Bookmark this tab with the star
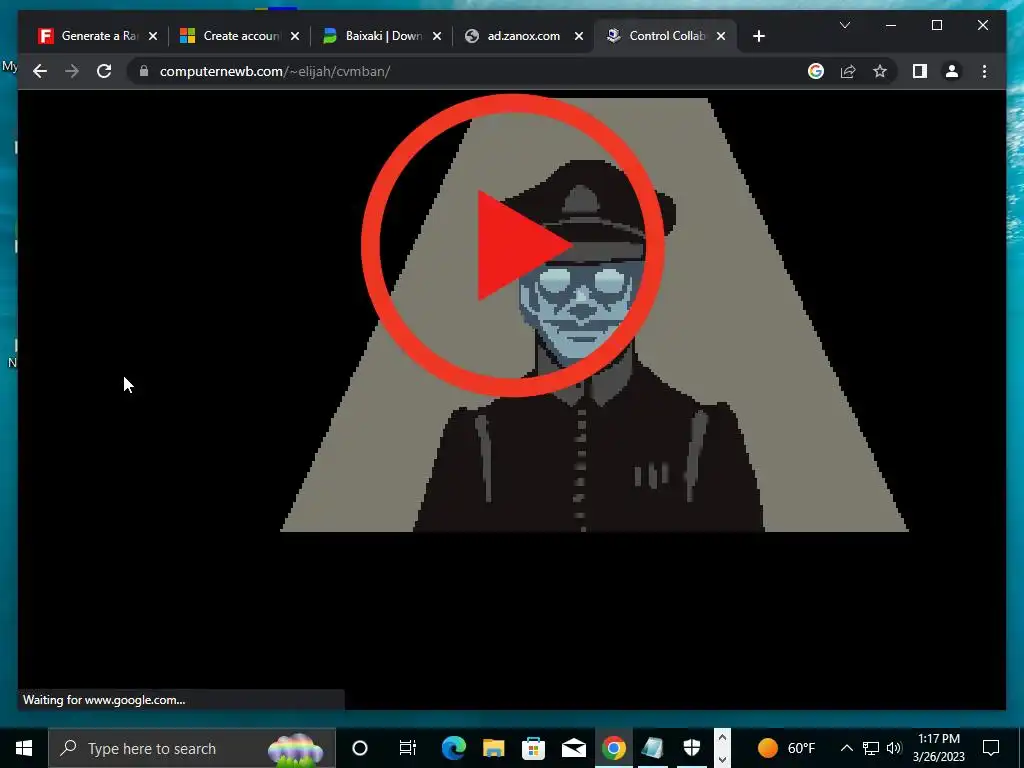Image resolution: width=1024 pixels, height=768 pixels. coord(880,71)
